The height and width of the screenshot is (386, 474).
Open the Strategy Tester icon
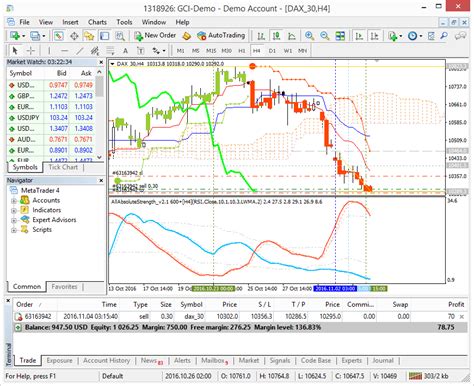(x=120, y=36)
